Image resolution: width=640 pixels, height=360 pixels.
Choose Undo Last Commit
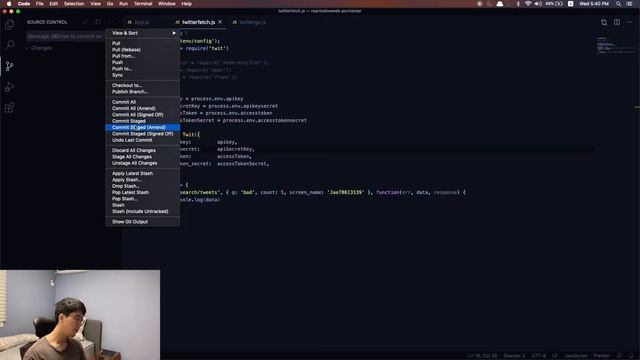point(142,140)
